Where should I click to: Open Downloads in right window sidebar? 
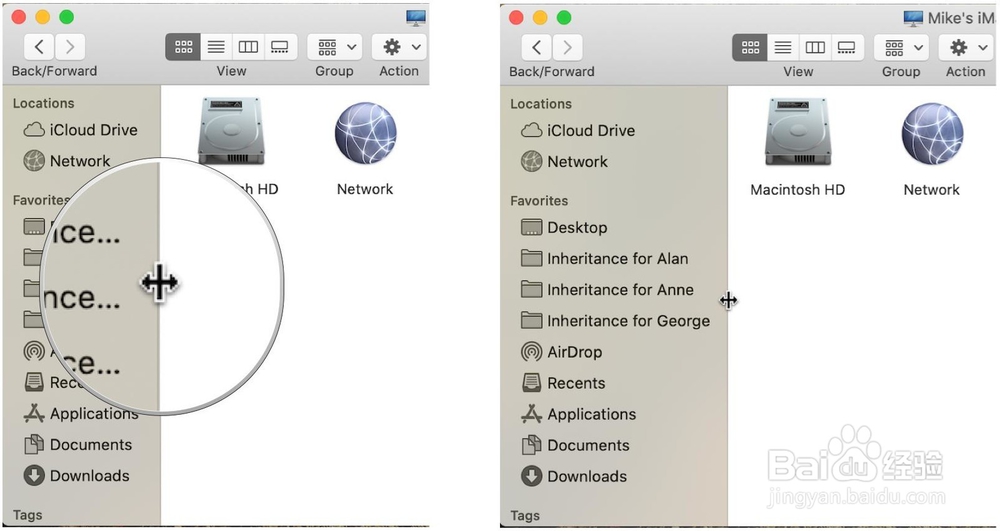tap(574, 476)
